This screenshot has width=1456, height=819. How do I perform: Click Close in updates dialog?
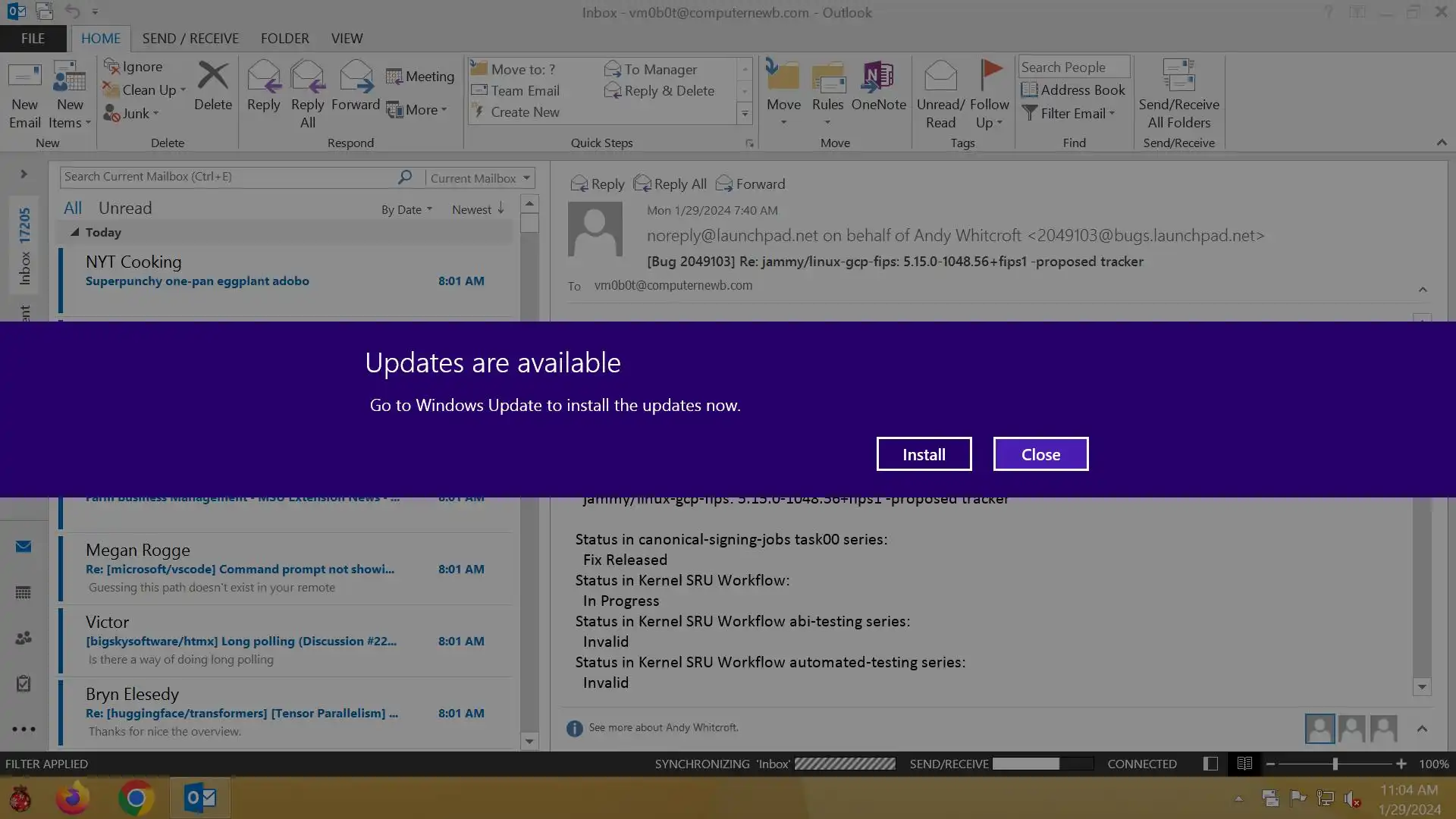(1040, 454)
